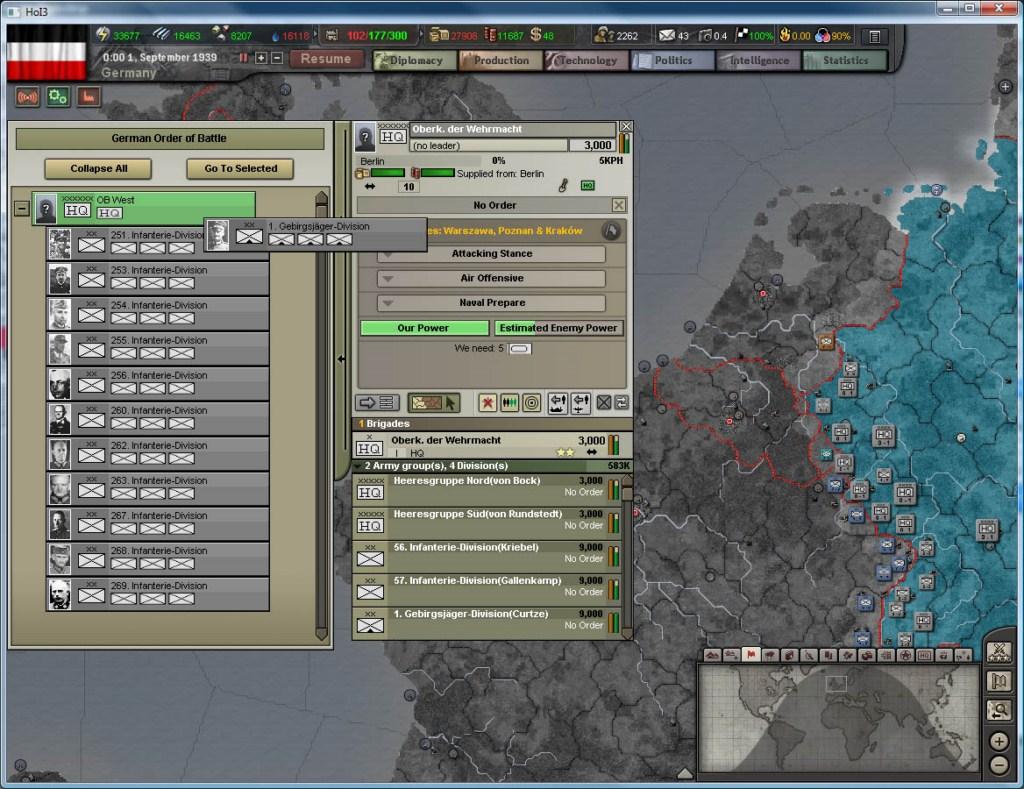Collapse the OB West tree entry
Image resolution: width=1024 pixels, height=789 pixels.
[x=21, y=210]
